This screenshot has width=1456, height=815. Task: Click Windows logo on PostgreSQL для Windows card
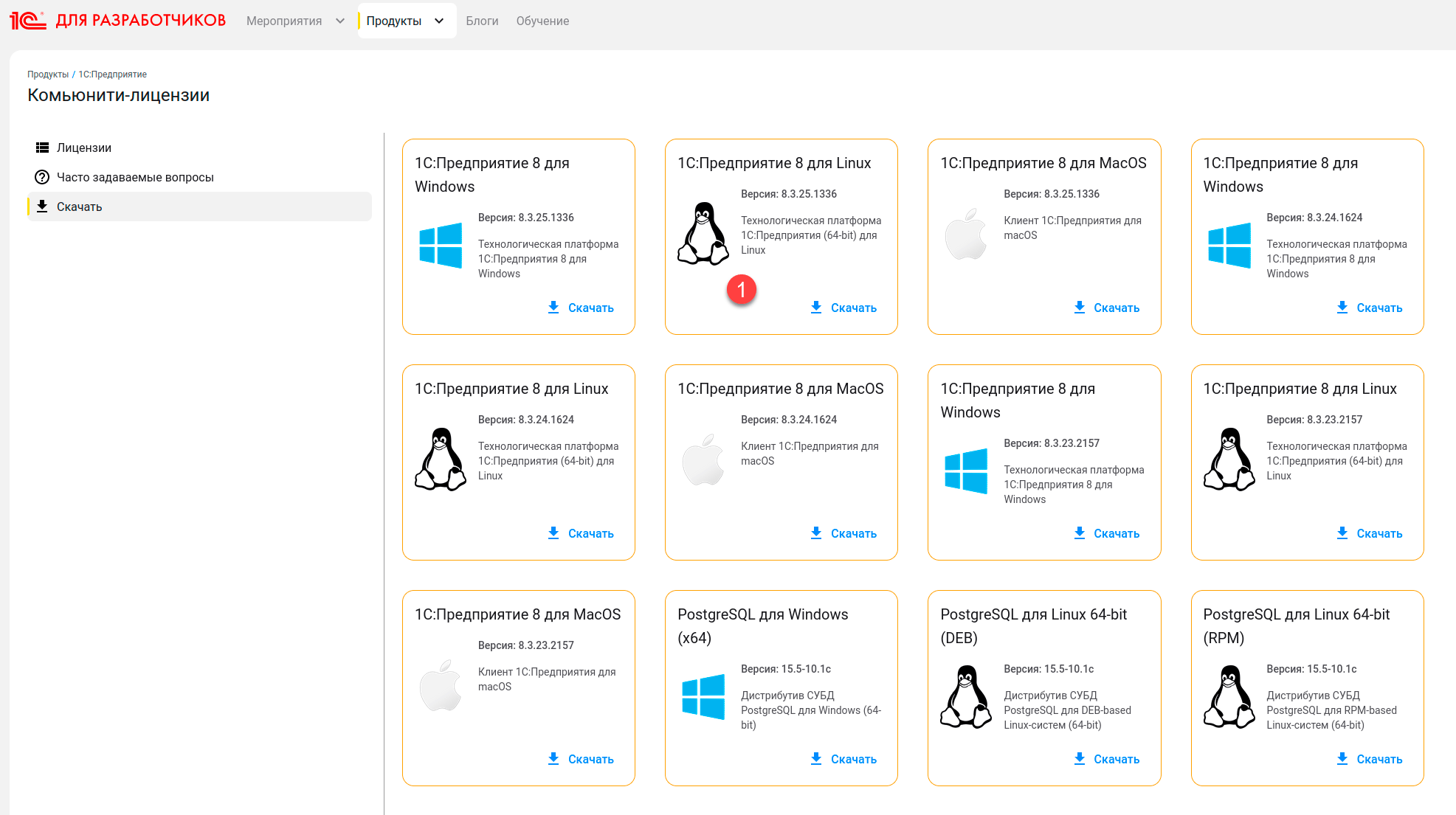703,697
